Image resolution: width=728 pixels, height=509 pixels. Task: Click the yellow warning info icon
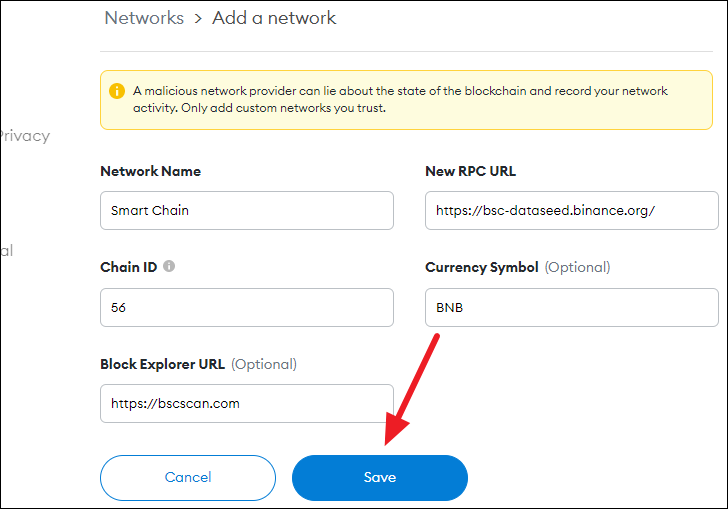[117, 91]
